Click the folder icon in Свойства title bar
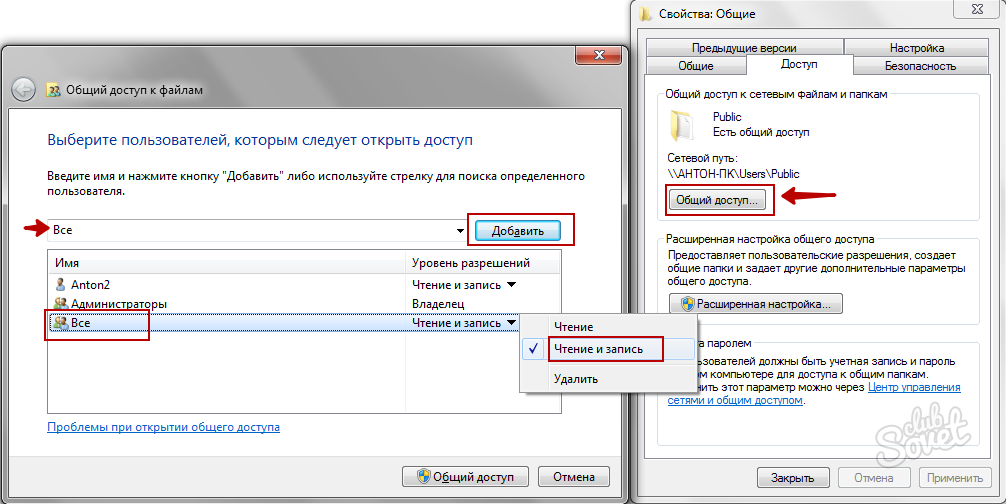This screenshot has height=504, width=1006. point(645,14)
